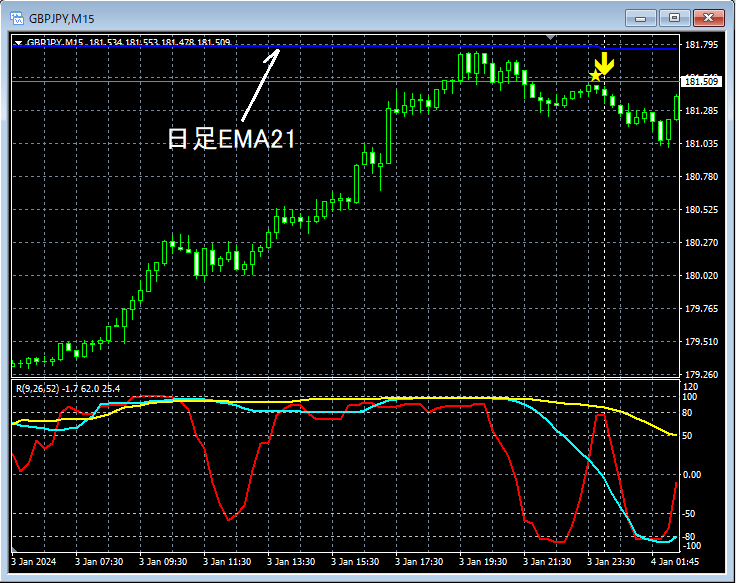
Task: Minimize the GBPJPY,M15 chart window
Action: pyautogui.click(x=640, y=18)
